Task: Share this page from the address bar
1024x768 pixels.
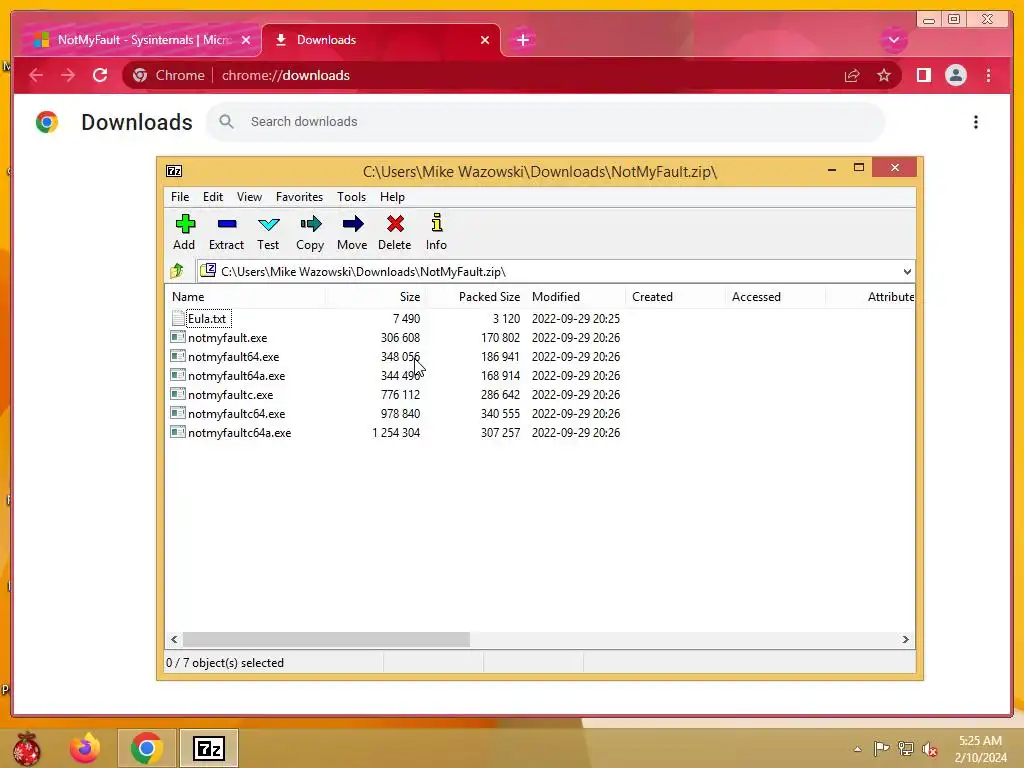Action: (x=852, y=75)
